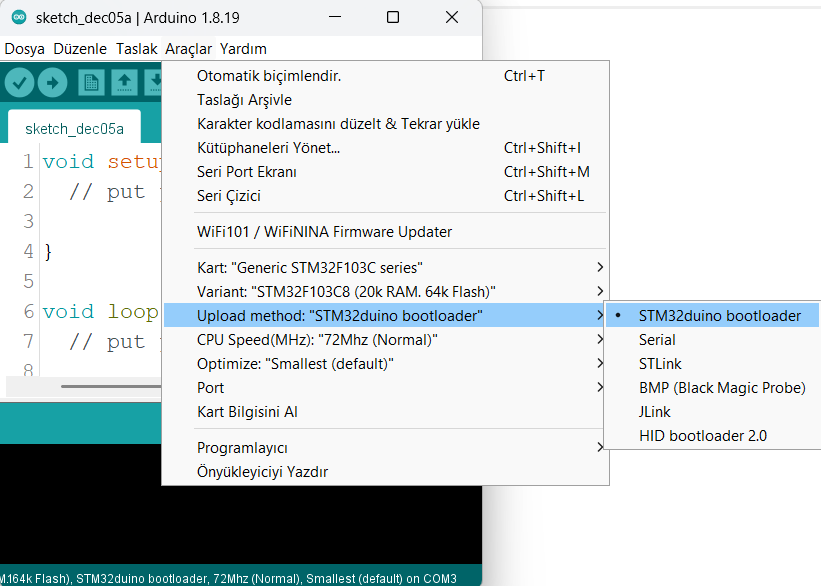Click the New sketch file icon
Screen dimensions: 821x586
tap(91, 83)
